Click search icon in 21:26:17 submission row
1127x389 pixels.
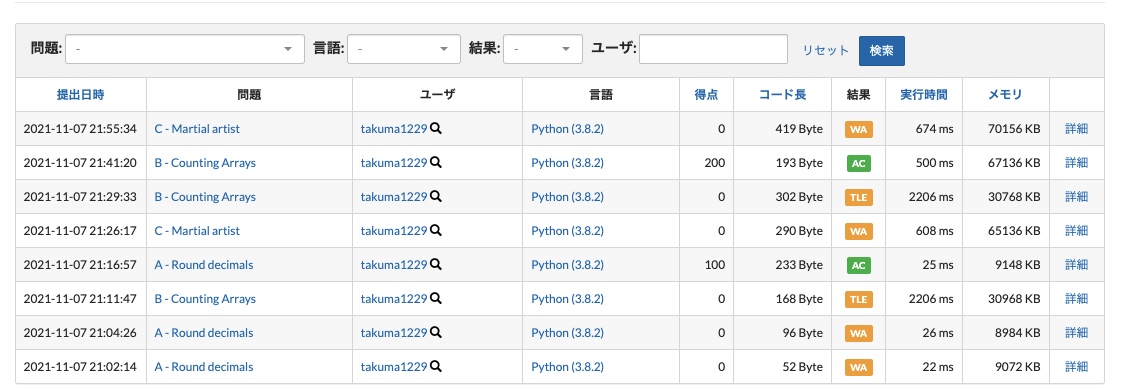pyautogui.click(x=436, y=231)
